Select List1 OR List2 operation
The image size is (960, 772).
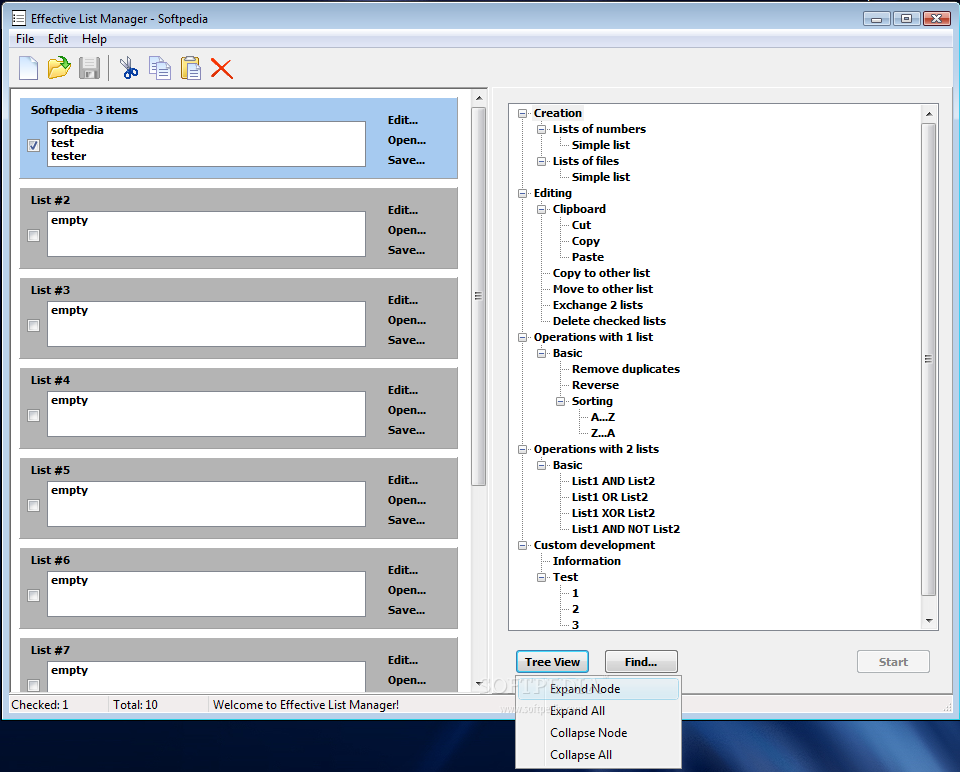(610, 497)
